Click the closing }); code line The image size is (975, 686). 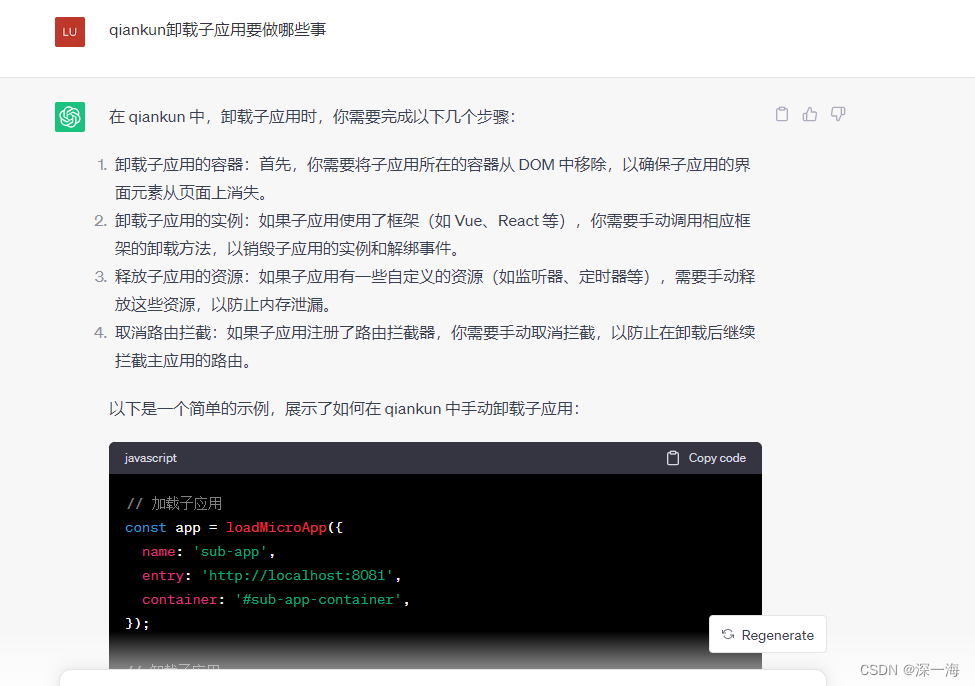coord(137,623)
